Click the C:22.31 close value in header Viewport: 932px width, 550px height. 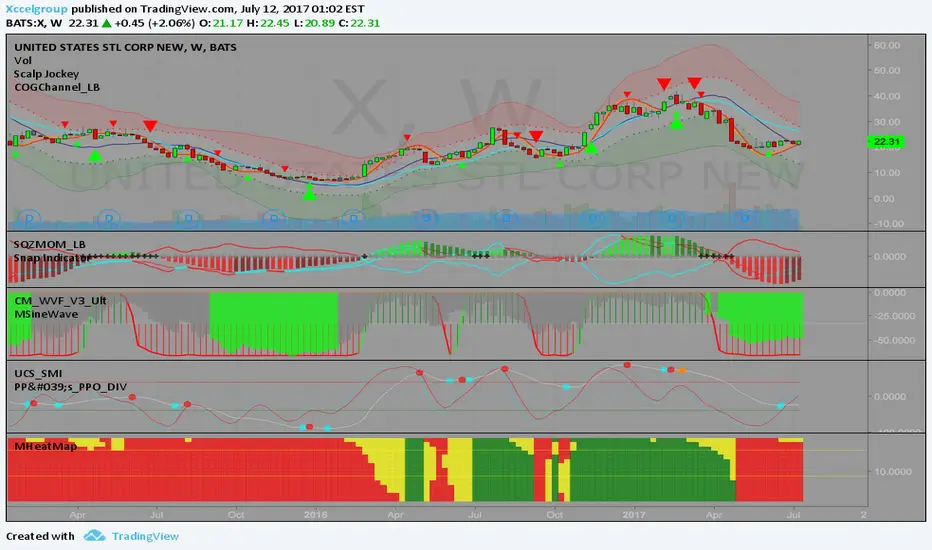pos(358,23)
